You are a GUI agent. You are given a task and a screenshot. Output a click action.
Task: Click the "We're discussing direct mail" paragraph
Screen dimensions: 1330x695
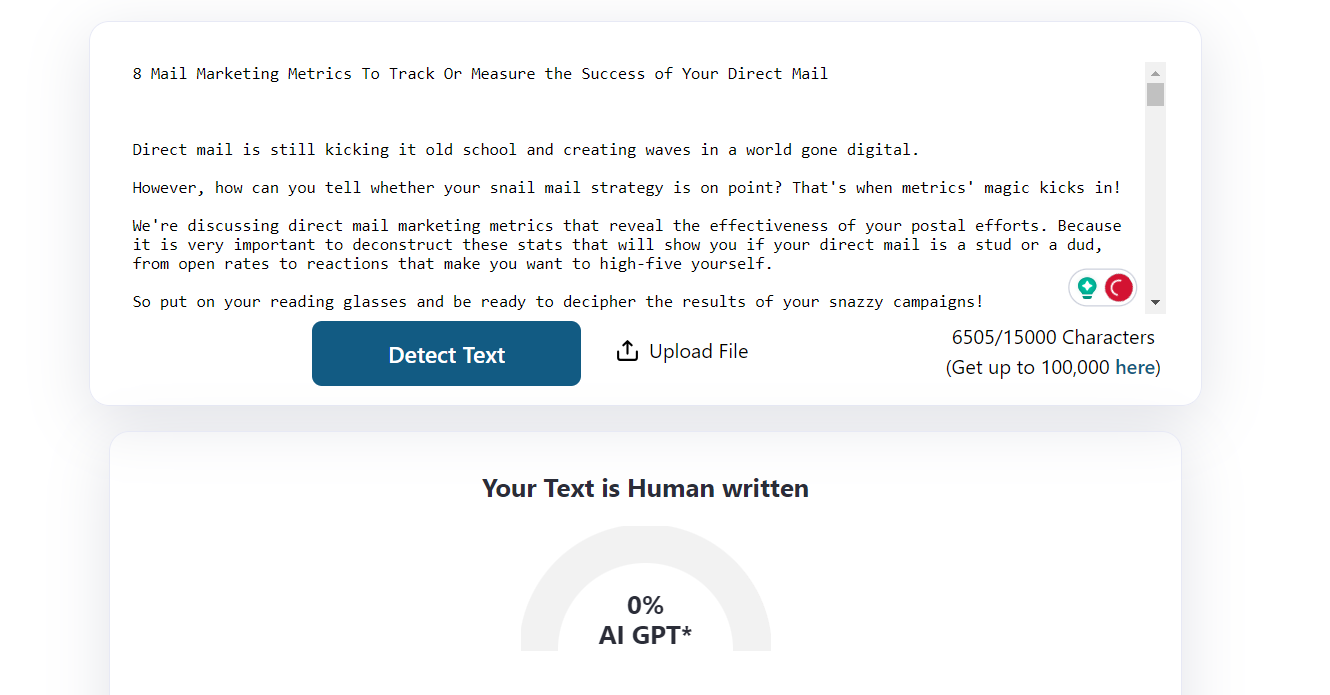point(626,245)
